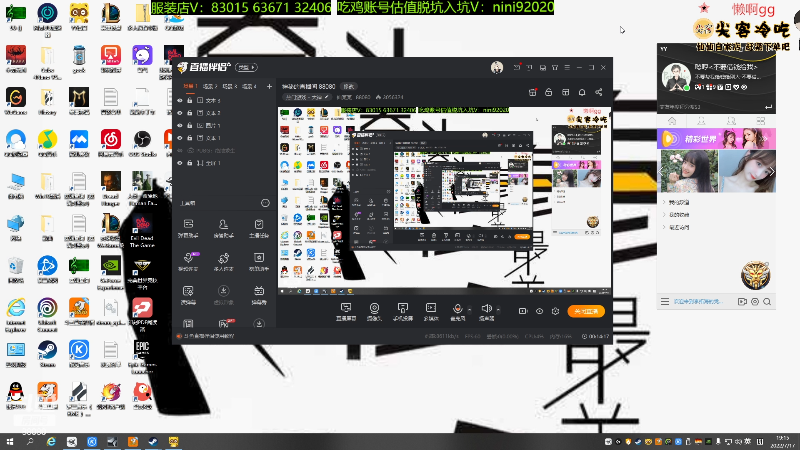Expand the second group in YY contact list
This screenshot has width=800, height=450.
(x=664, y=215)
